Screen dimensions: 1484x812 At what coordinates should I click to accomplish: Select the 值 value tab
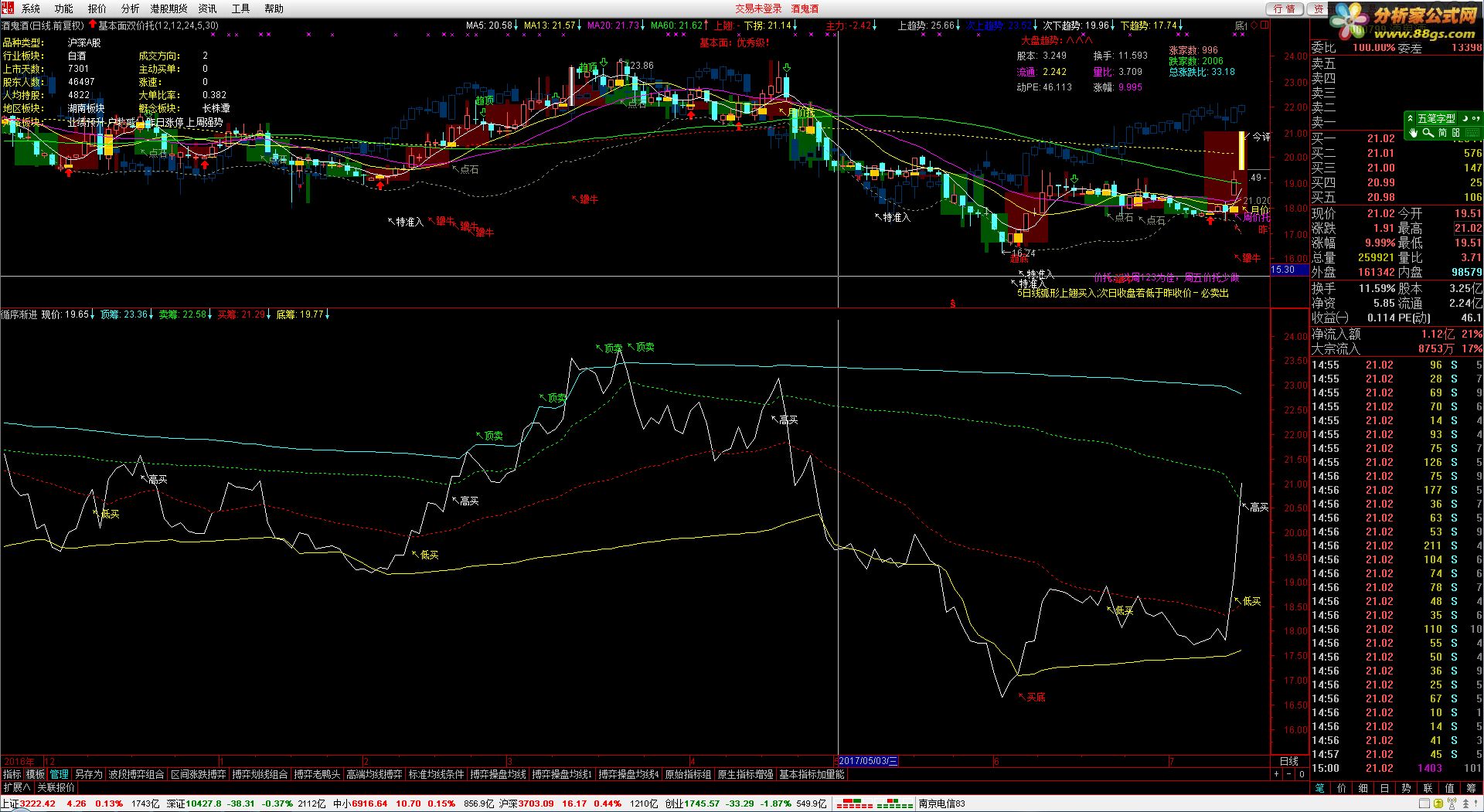[x=1449, y=788]
